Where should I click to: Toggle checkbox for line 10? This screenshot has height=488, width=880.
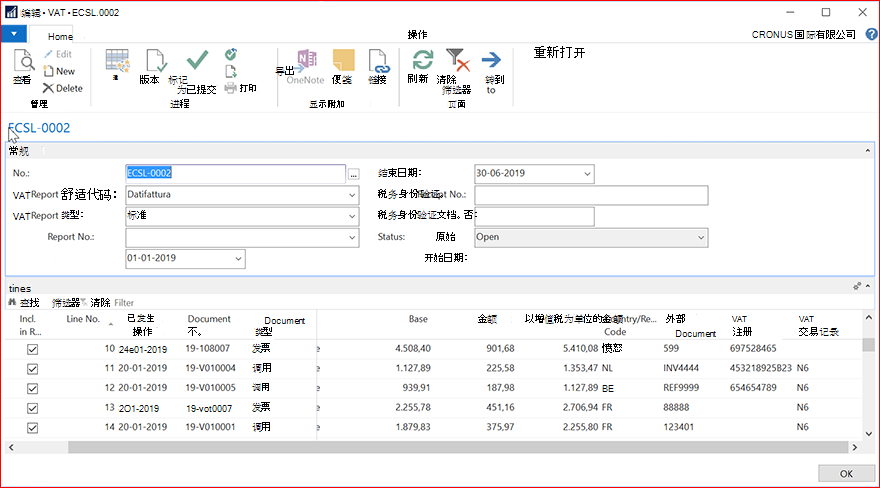click(x=33, y=349)
